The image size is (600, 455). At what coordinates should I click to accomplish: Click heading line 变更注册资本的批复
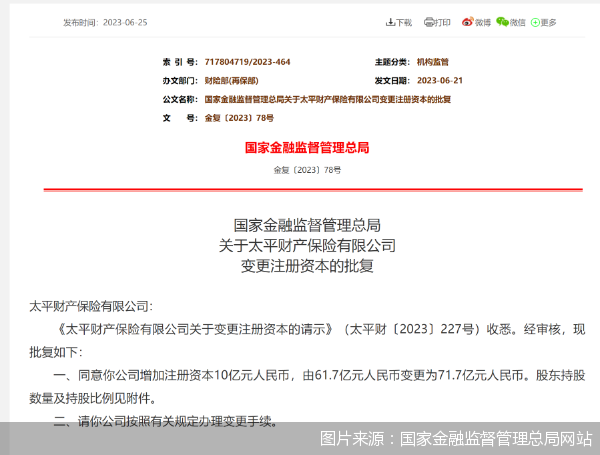pyautogui.click(x=307, y=266)
